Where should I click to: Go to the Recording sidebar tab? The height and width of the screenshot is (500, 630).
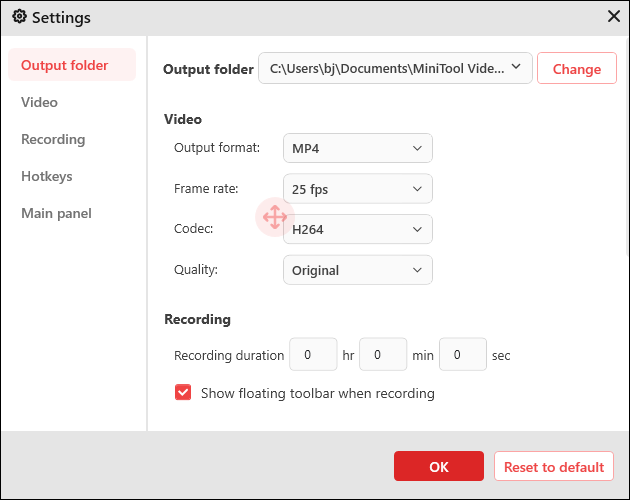click(53, 139)
